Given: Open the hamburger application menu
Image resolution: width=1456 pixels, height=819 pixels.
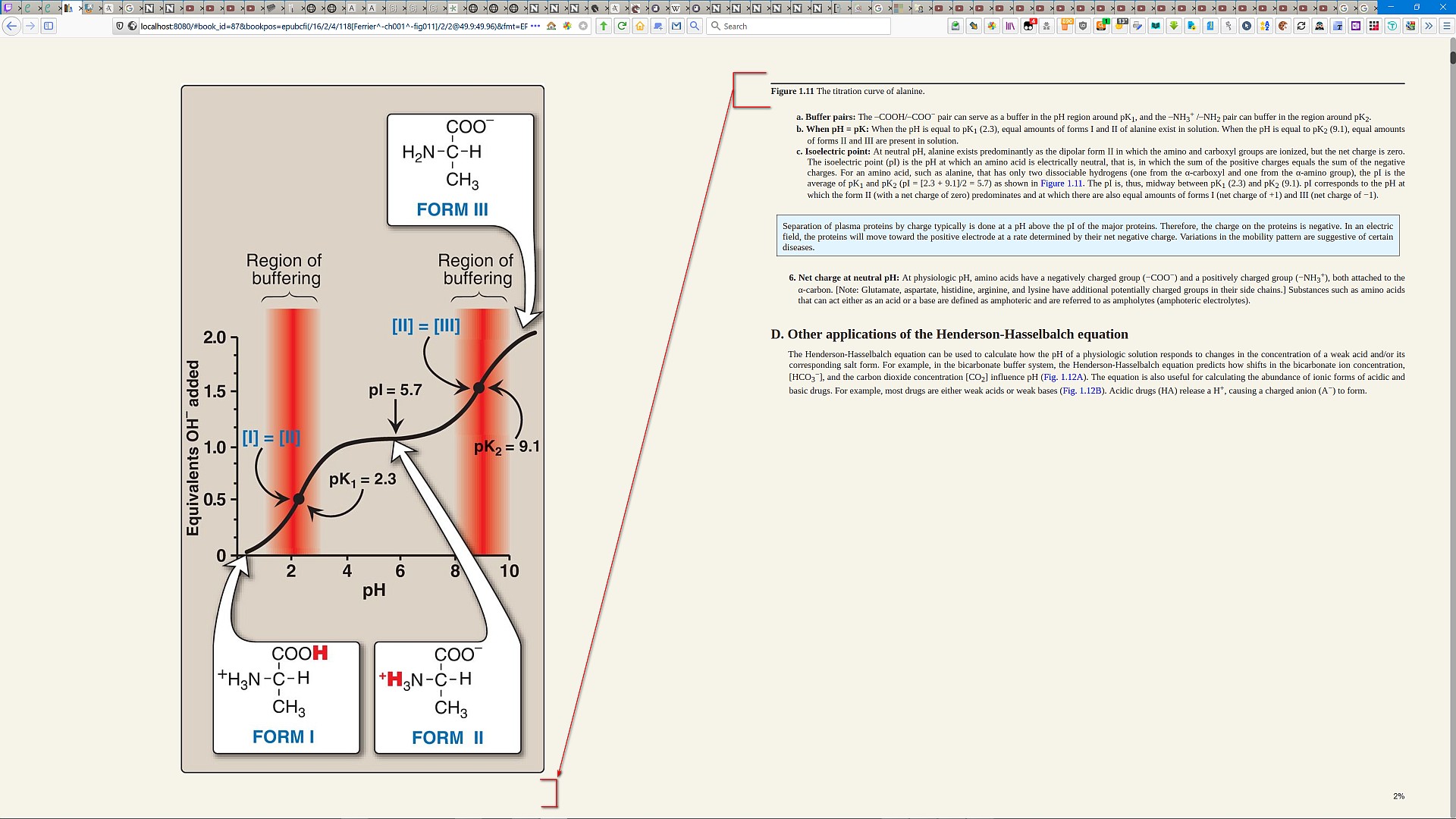Looking at the screenshot, I should click(1446, 26).
